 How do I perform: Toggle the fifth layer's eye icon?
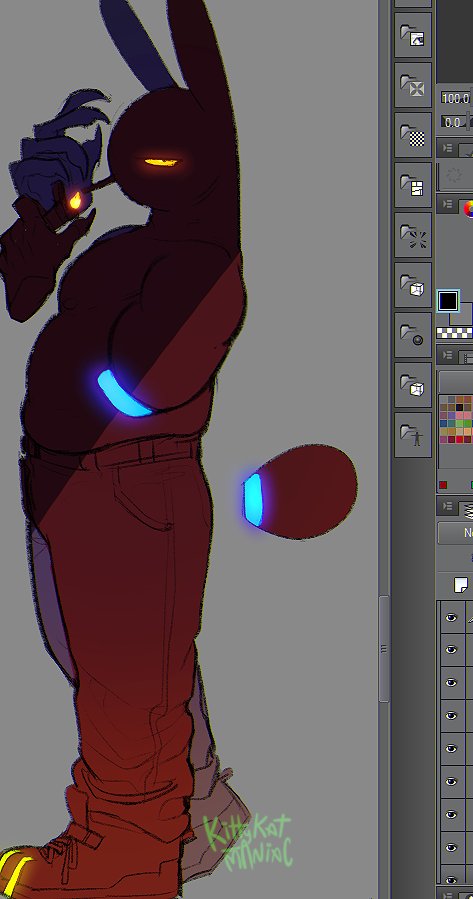pos(452,748)
